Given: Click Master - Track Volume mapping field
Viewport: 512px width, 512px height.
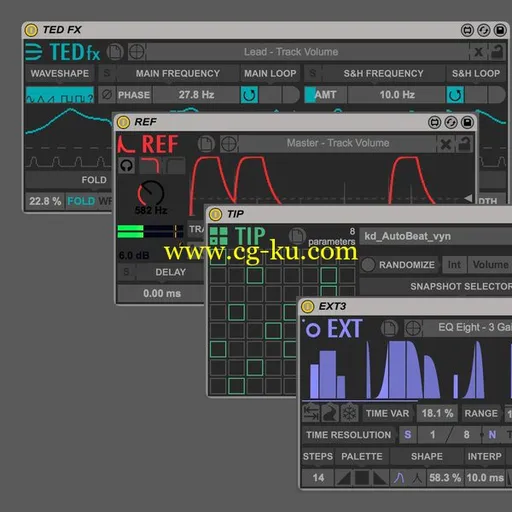Looking at the screenshot, I should click(x=338, y=144).
